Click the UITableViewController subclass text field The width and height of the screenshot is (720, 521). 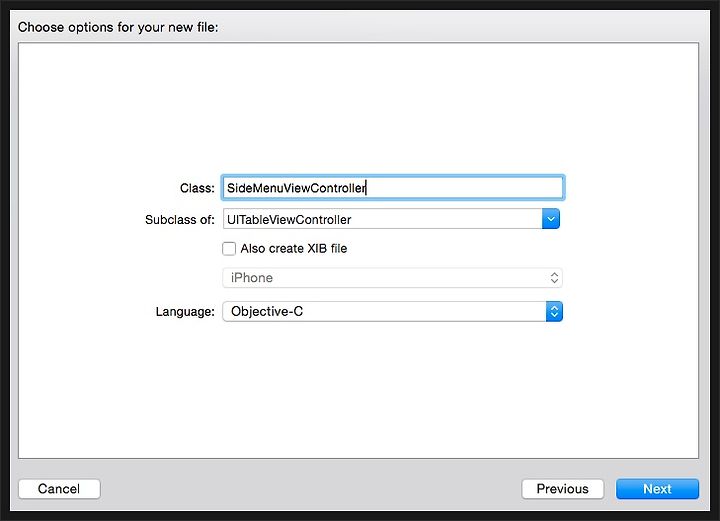coord(382,219)
